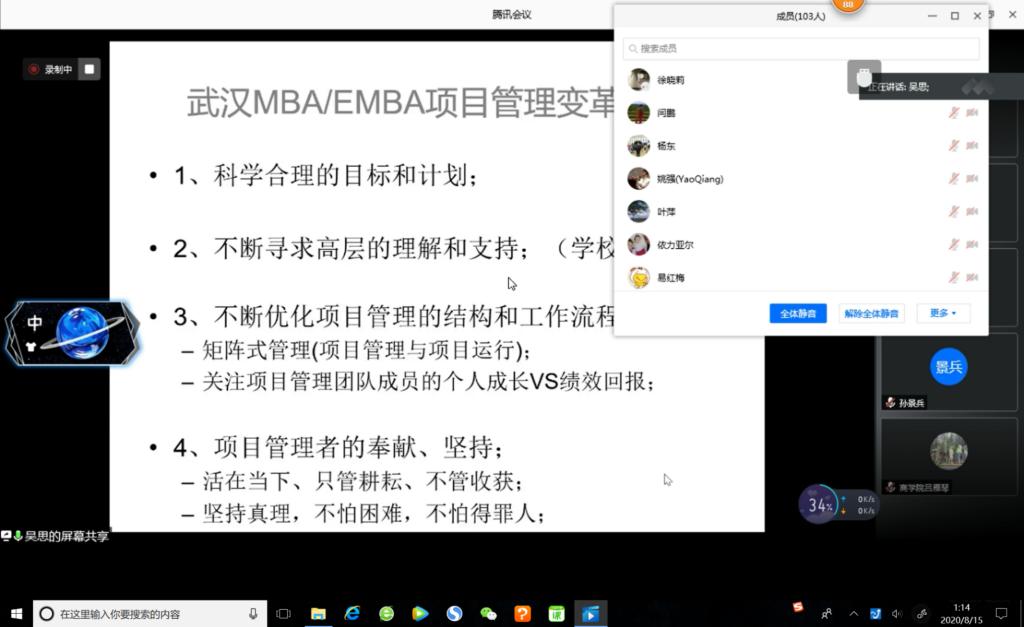Screen dimensions: 1024x627
Task: Click 叶萍's profile avatar
Action: tap(639, 212)
